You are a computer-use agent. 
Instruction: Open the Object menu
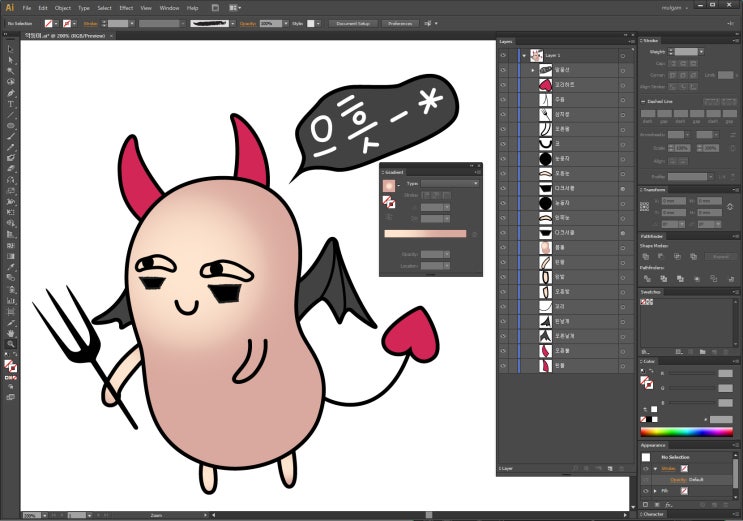pos(63,8)
